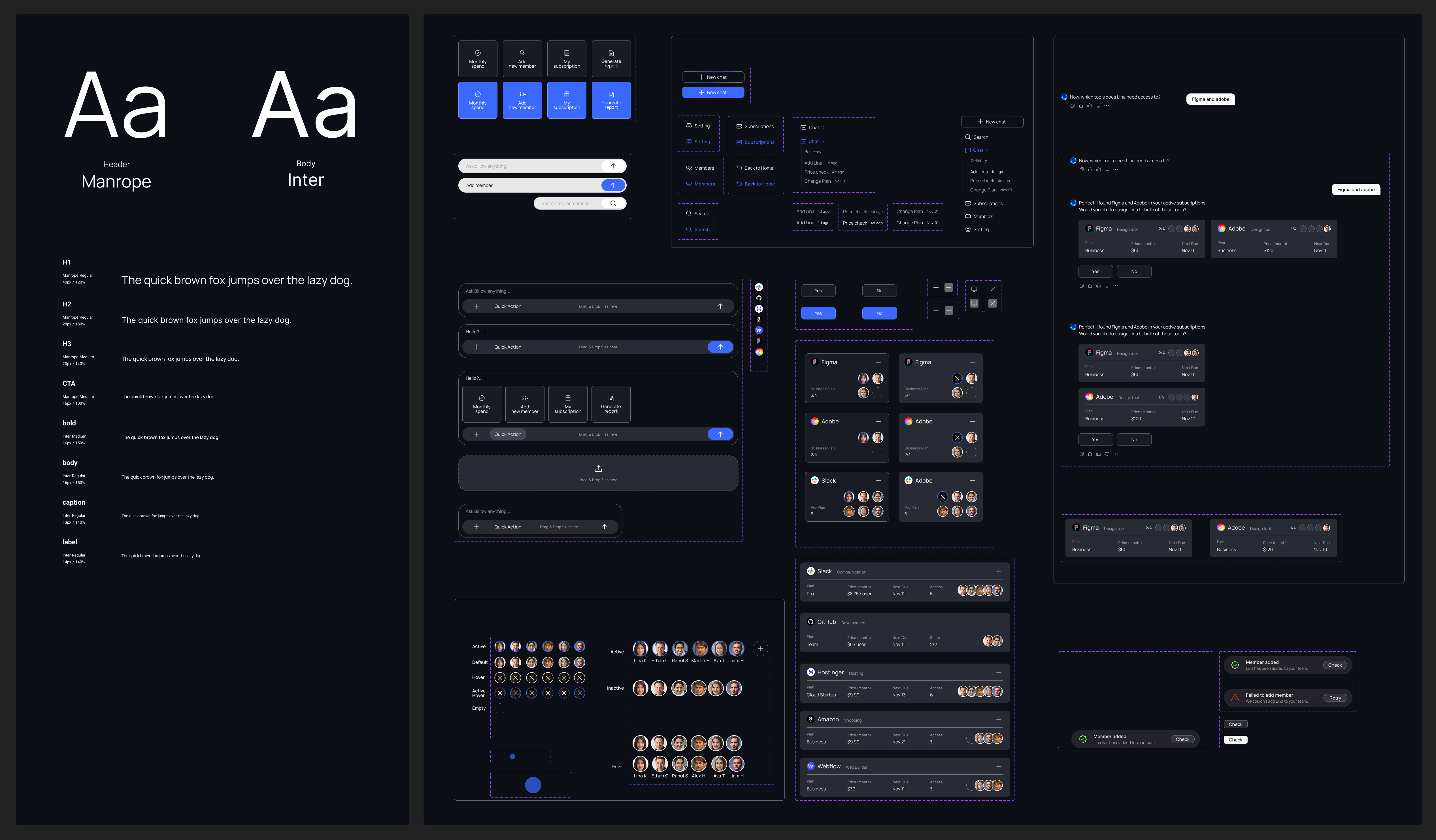Click the GitHub logo in the vertical logo strip
1436x840 pixels.
click(758, 298)
